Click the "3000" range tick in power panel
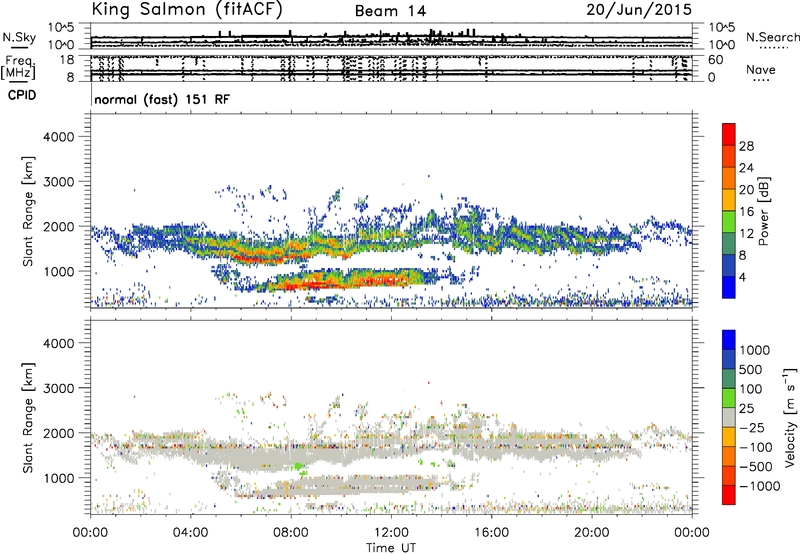Screen dimensions: 800x554 (58, 182)
